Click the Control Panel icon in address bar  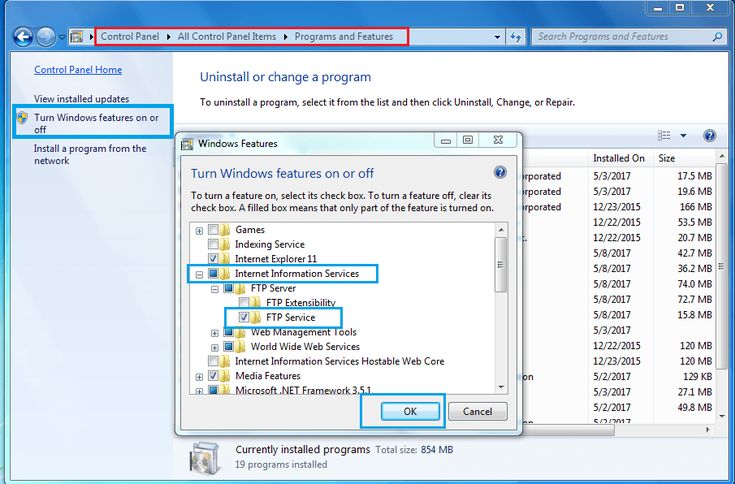77,37
